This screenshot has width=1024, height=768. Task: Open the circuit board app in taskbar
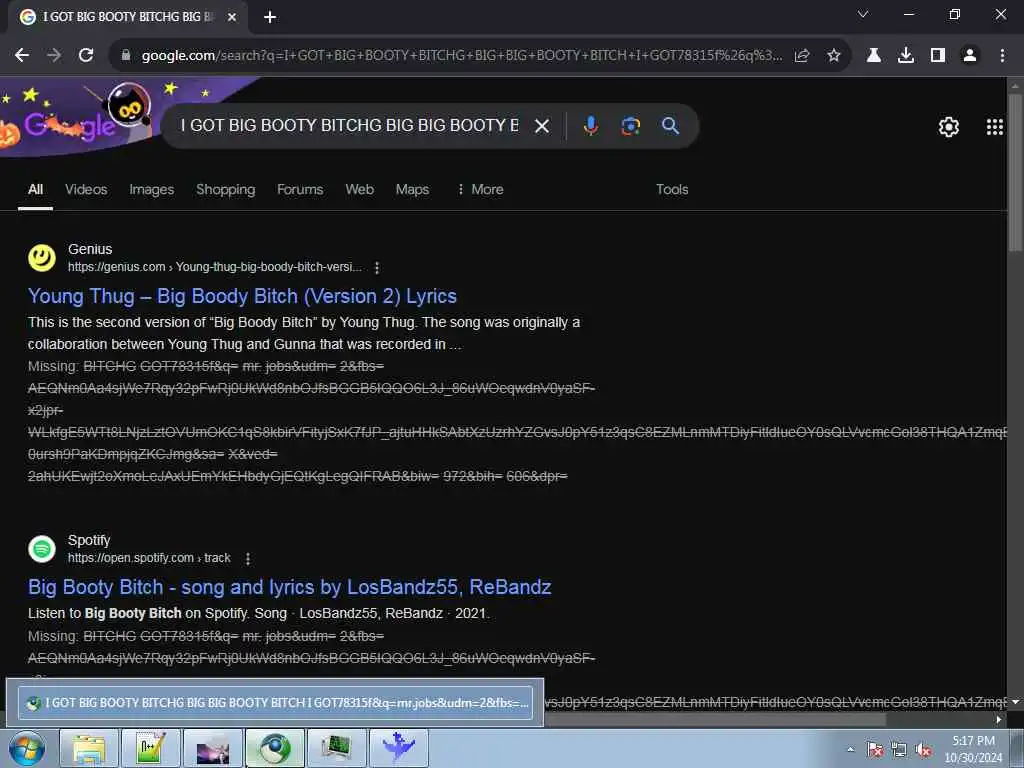coord(337,748)
